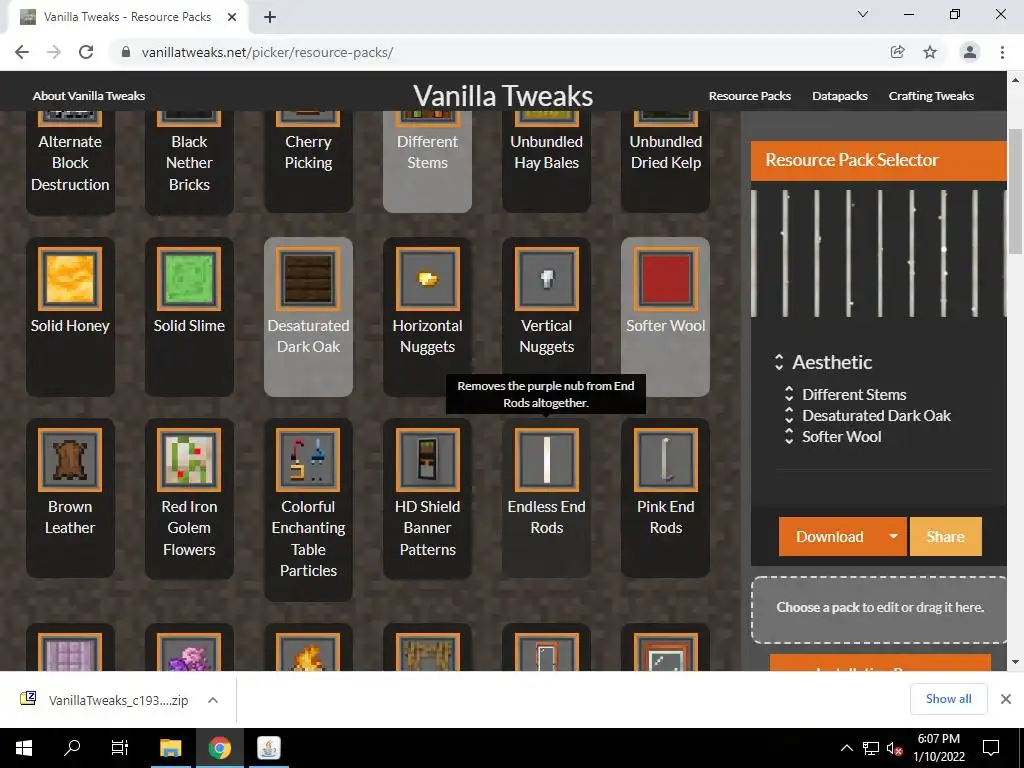Click the pack upload drop zone
This screenshot has height=768, width=1024.
point(880,609)
